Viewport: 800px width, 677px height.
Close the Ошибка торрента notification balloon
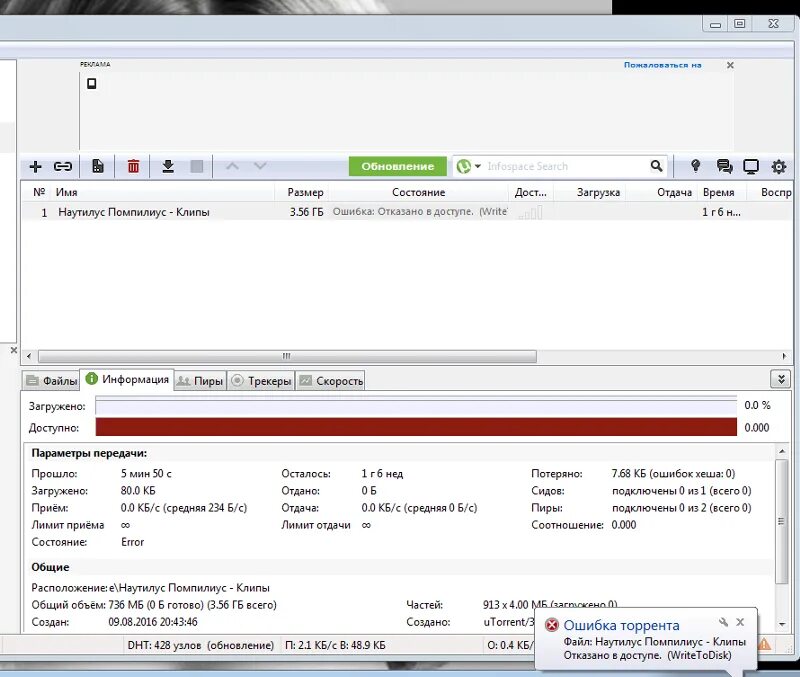[740, 622]
